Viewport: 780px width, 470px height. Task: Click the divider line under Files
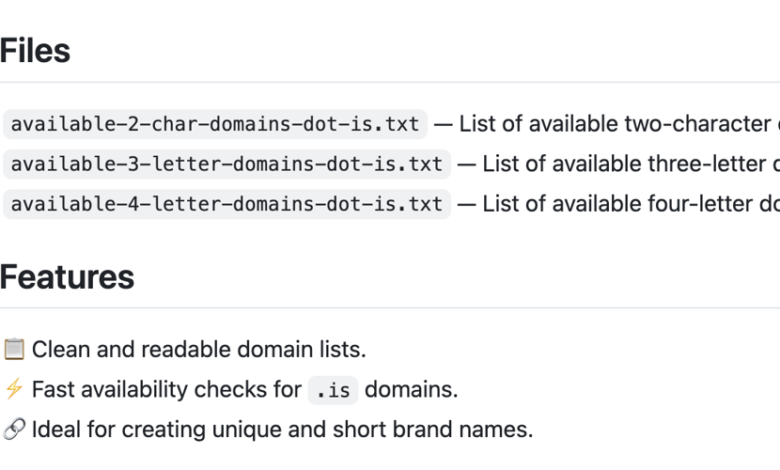(390, 82)
